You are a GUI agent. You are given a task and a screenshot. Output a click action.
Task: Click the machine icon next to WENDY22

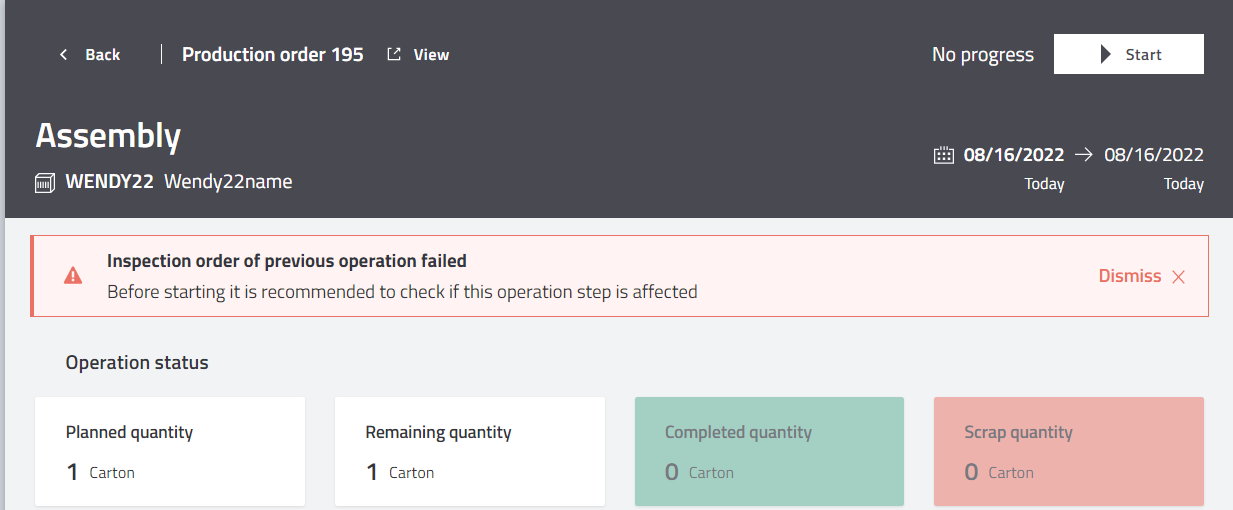(x=45, y=183)
